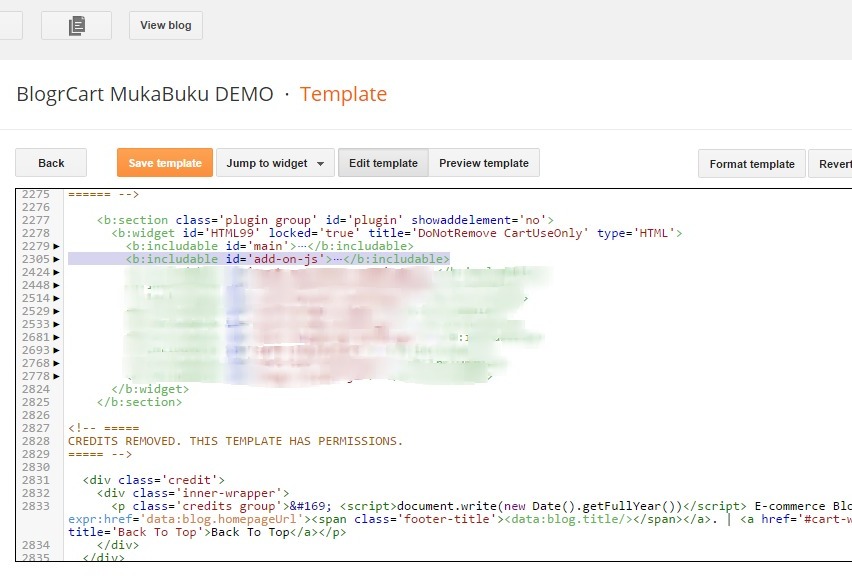Click the b:widget id='HTML99' code line
The height and width of the screenshot is (583, 852).
point(397,233)
